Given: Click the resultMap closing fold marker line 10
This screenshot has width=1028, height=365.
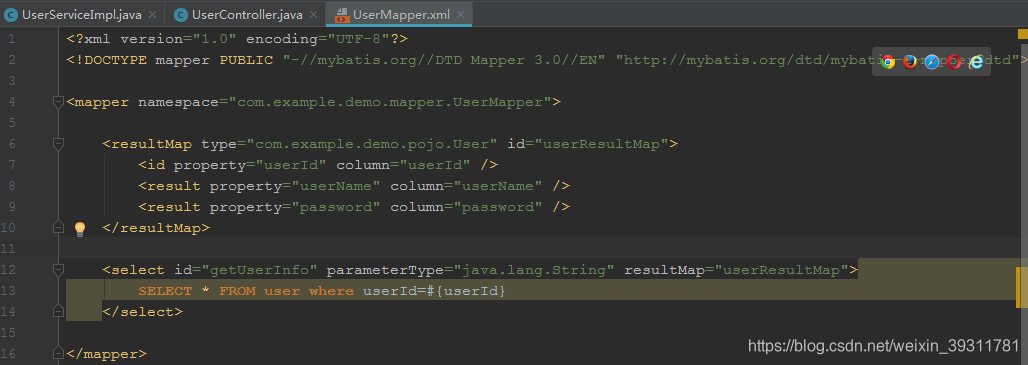Looking at the screenshot, I should pyautogui.click(x=58, y=227).
